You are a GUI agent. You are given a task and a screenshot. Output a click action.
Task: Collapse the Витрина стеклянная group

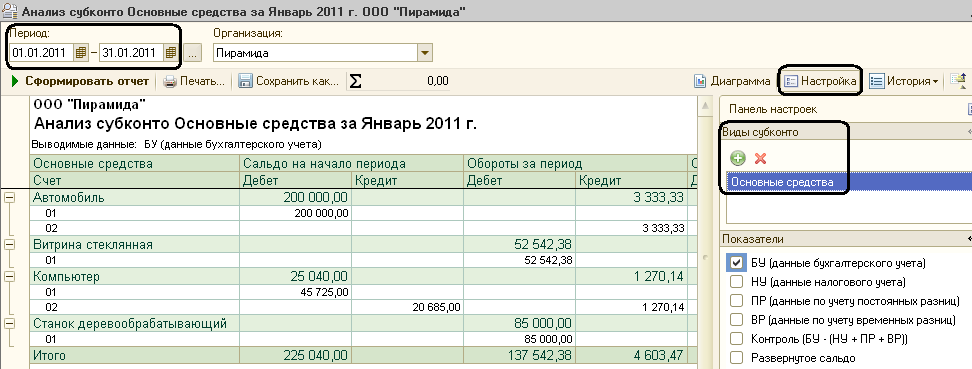10,244
